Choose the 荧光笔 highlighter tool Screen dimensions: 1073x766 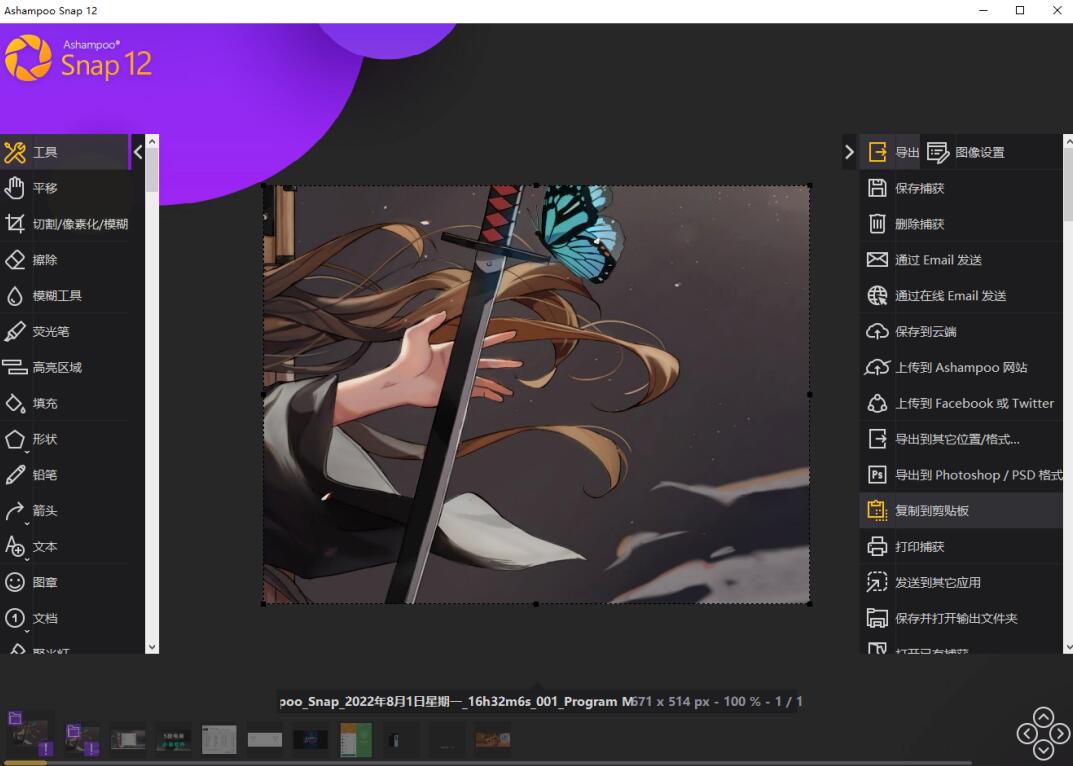(50, 332)
